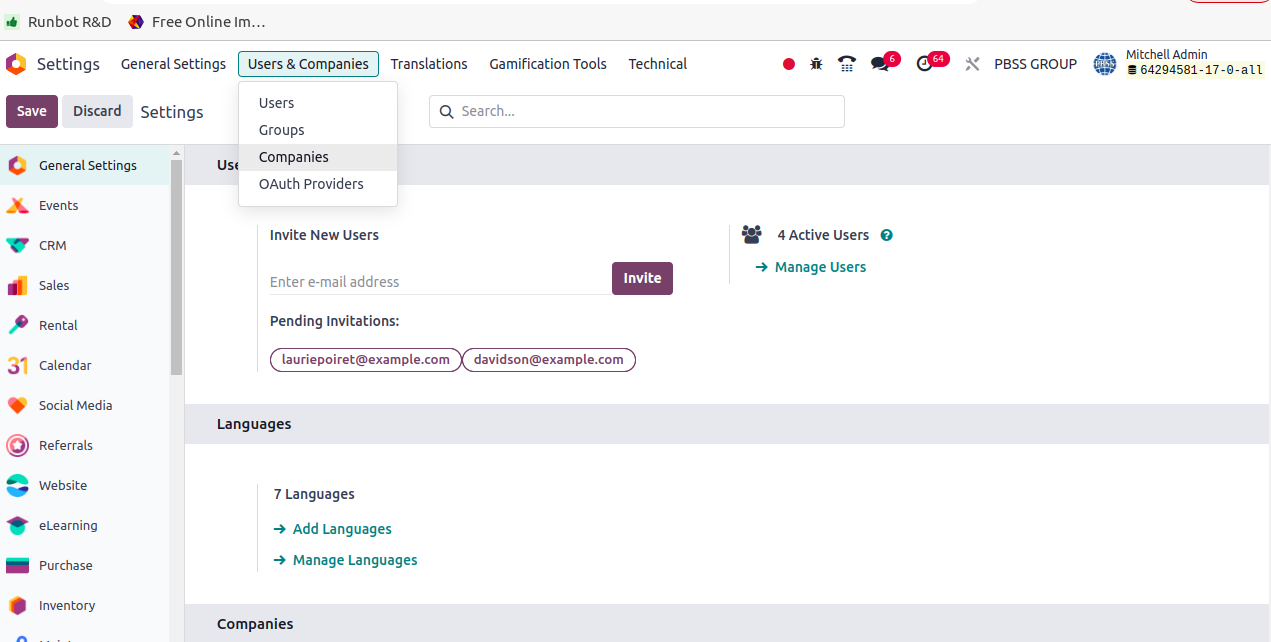Select CRM in the sidebar
1271x642 pixels.
click(x=85, y=245)
